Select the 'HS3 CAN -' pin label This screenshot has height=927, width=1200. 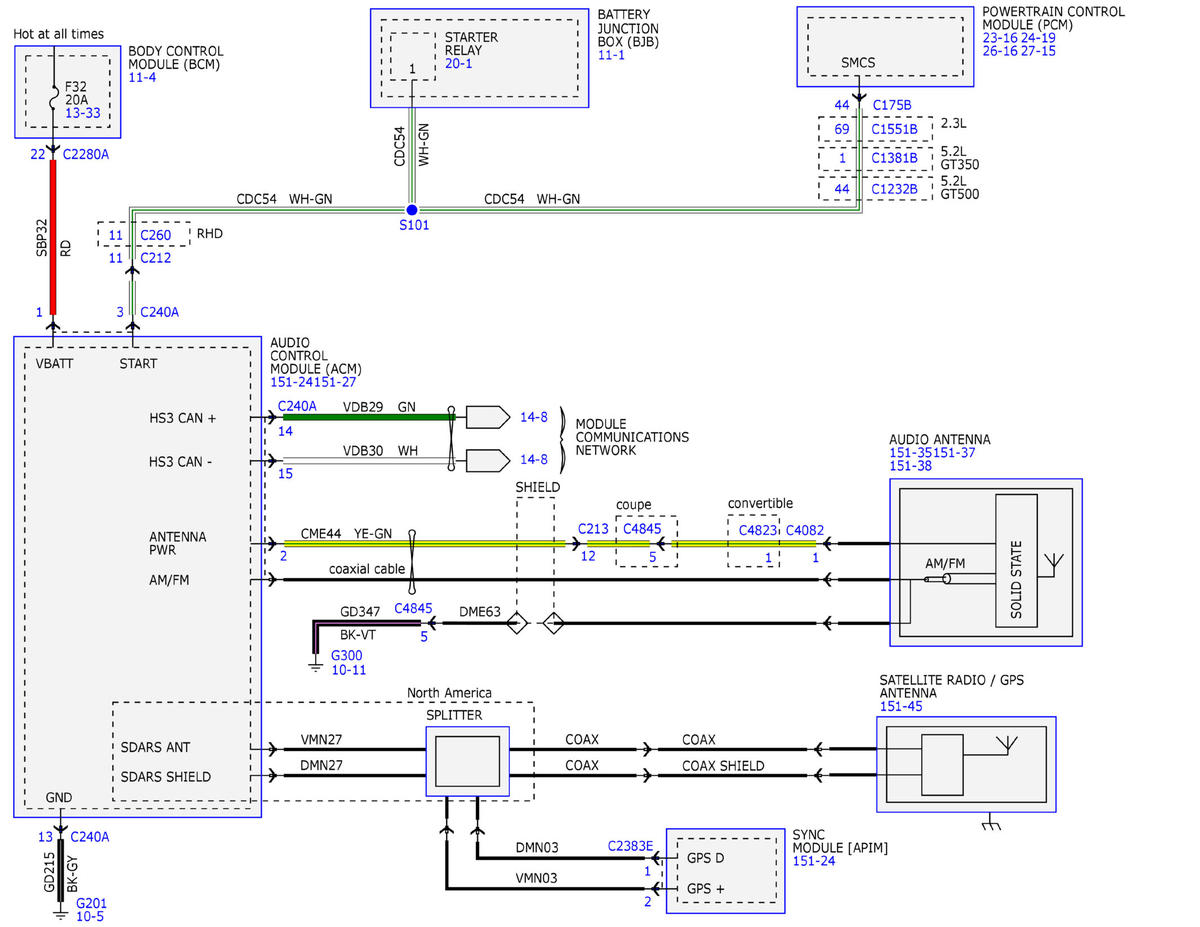click(181, 461)
